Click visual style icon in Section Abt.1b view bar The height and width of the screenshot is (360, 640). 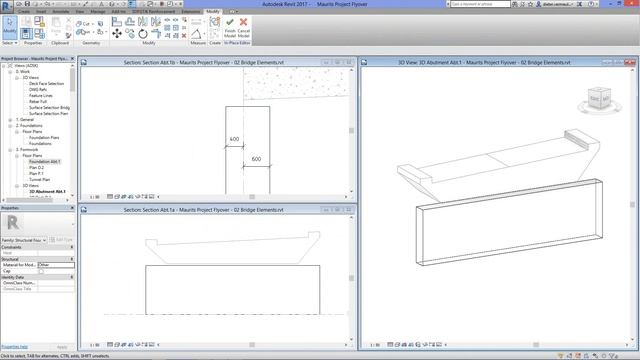click(117, 197)
